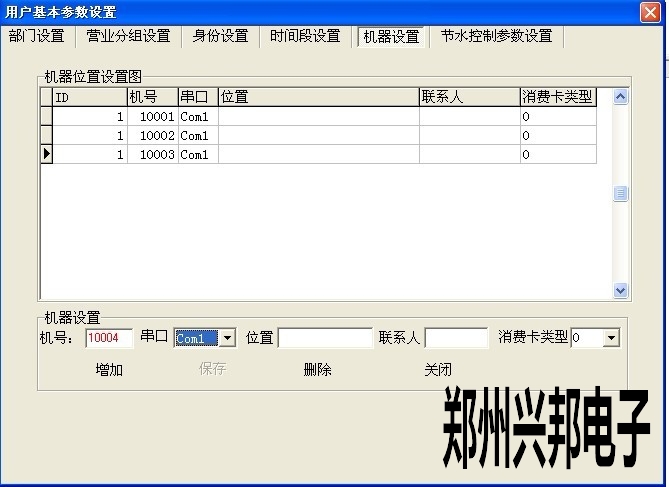Focus the 位置 text field
669x487 pixels.
click(x=324, y=338)
